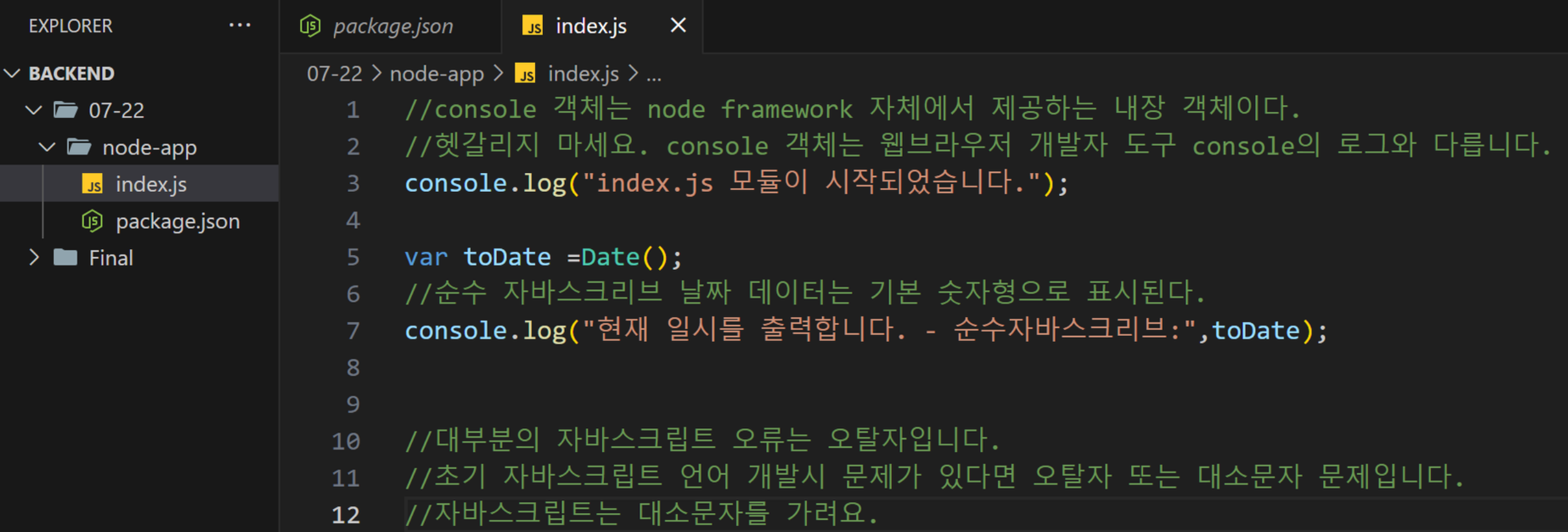
Task: Click the JS icon on index.js tab
Action: (x=532, y=26)
